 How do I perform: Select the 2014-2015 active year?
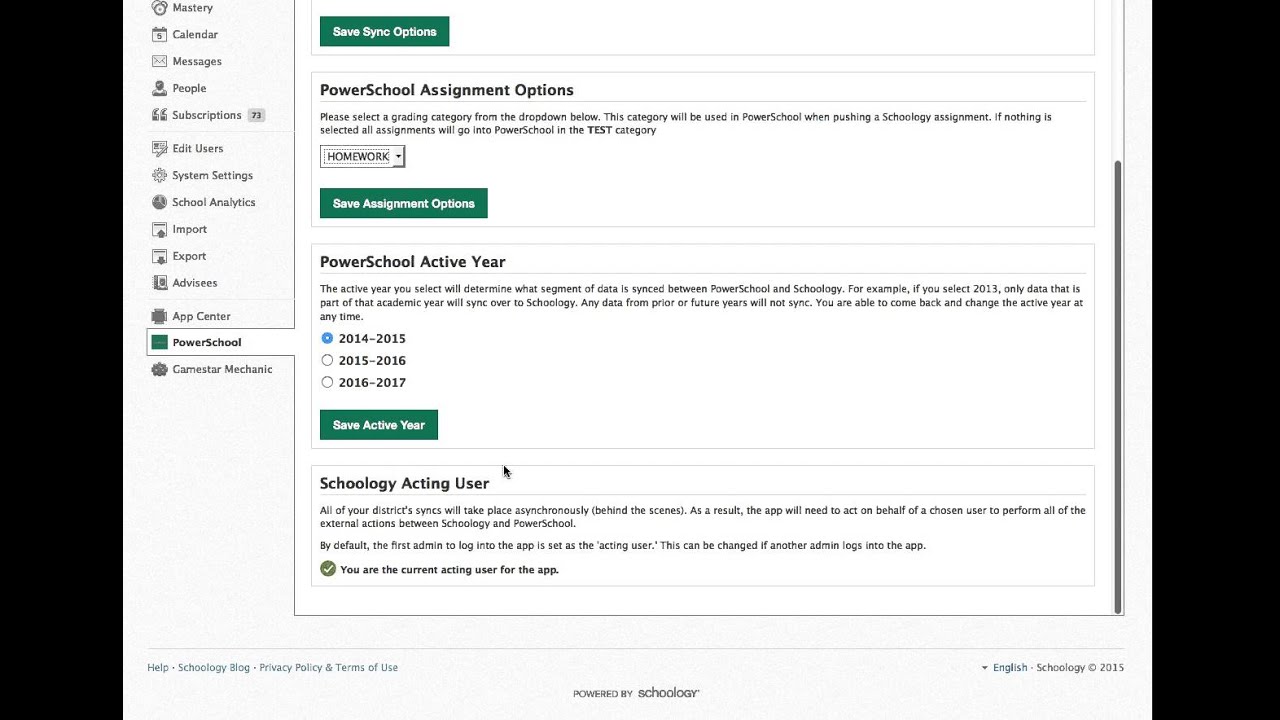click(327, 338)
